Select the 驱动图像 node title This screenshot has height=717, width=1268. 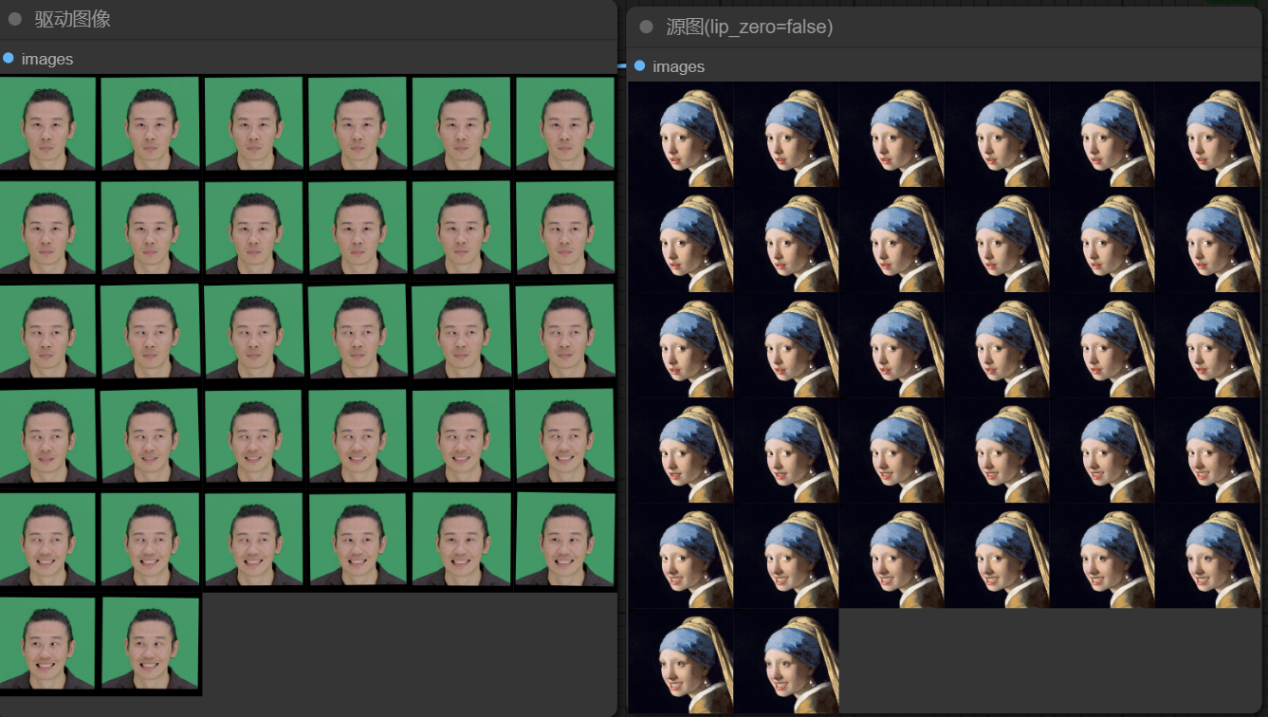(73, 19)
